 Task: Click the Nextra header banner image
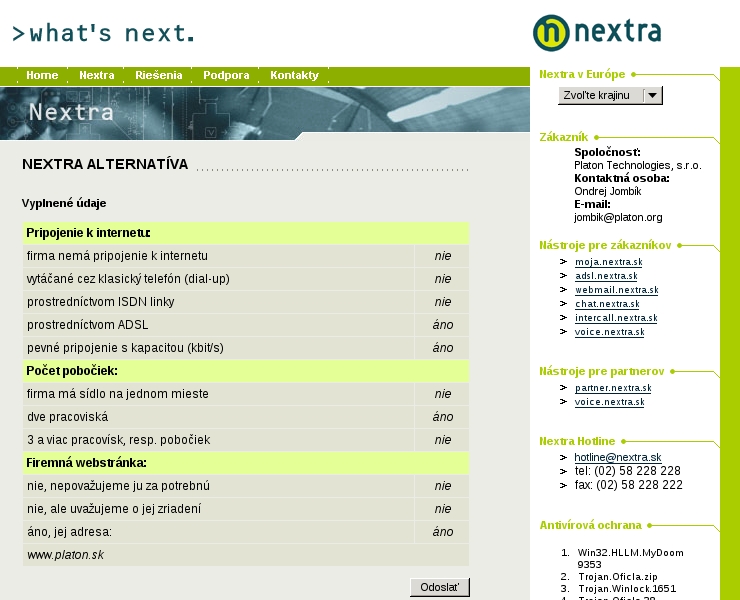point(265,113)
